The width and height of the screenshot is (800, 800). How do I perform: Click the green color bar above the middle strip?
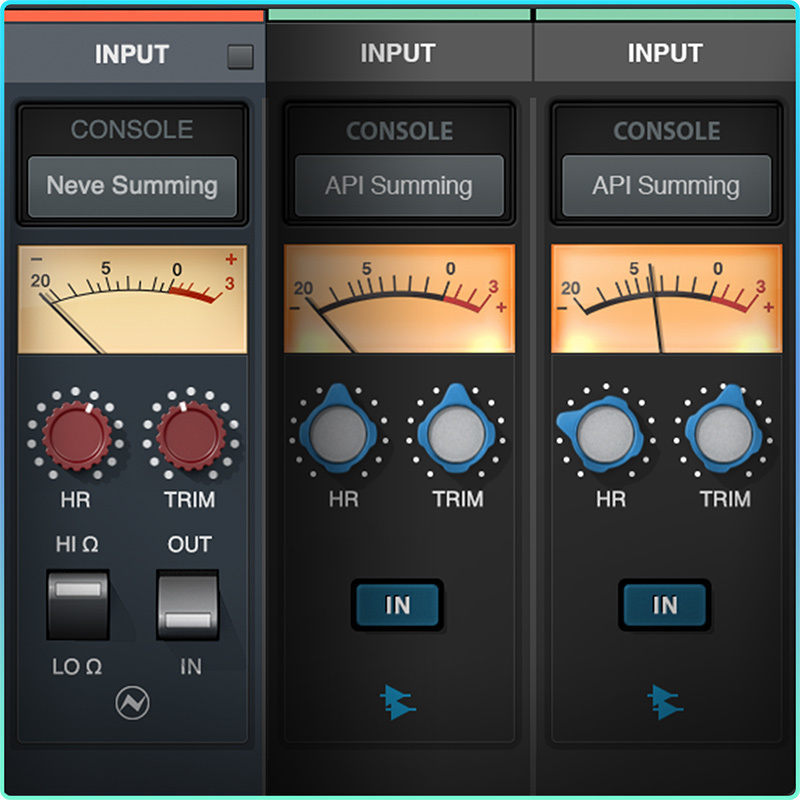click(x=399, y=15)
